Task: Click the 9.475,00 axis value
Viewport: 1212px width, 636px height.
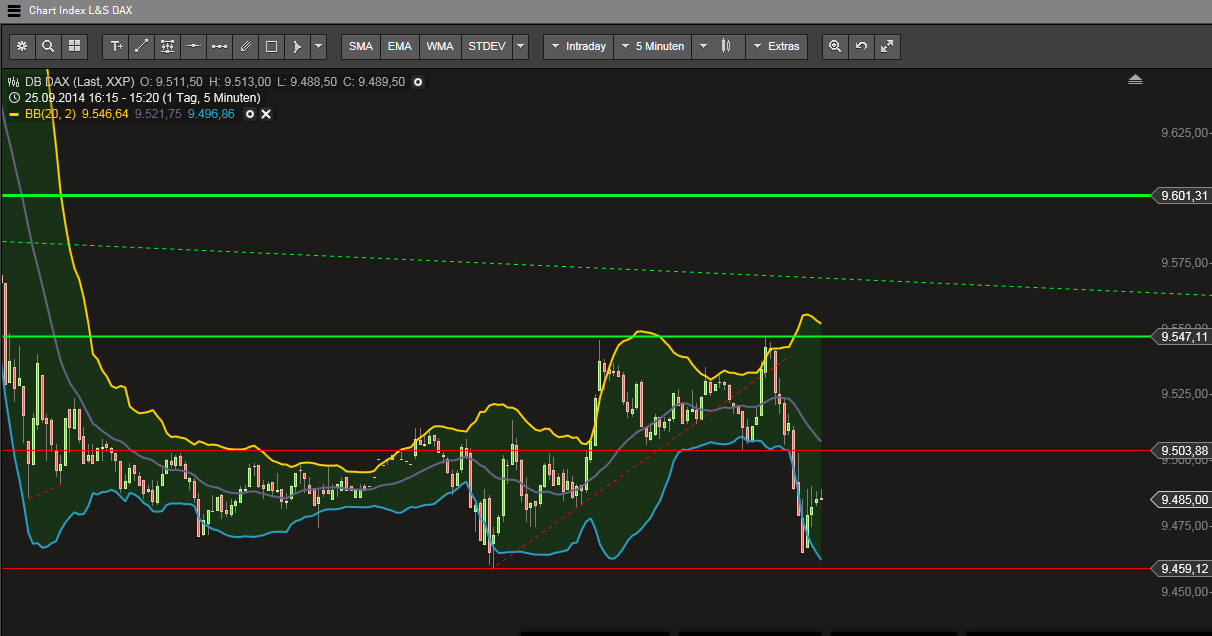Action: pyautogui.click(x=1183, y=525)
